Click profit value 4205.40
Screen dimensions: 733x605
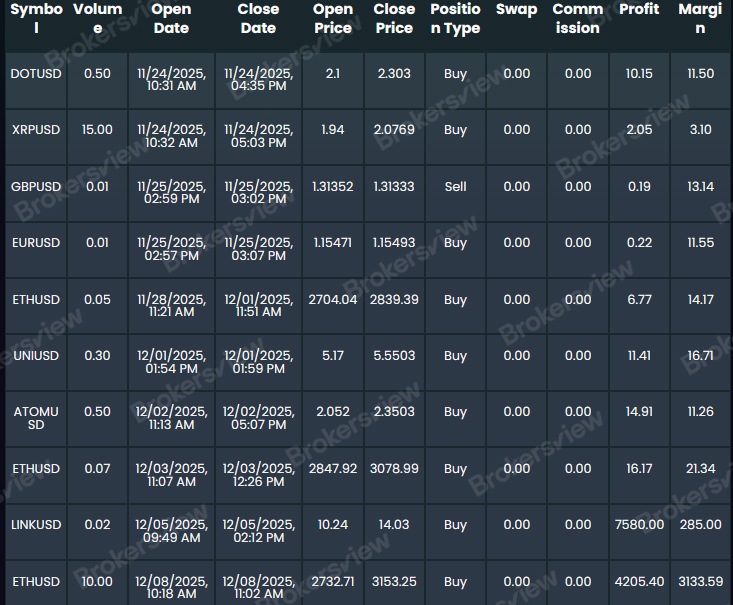(x=639, y=582)
